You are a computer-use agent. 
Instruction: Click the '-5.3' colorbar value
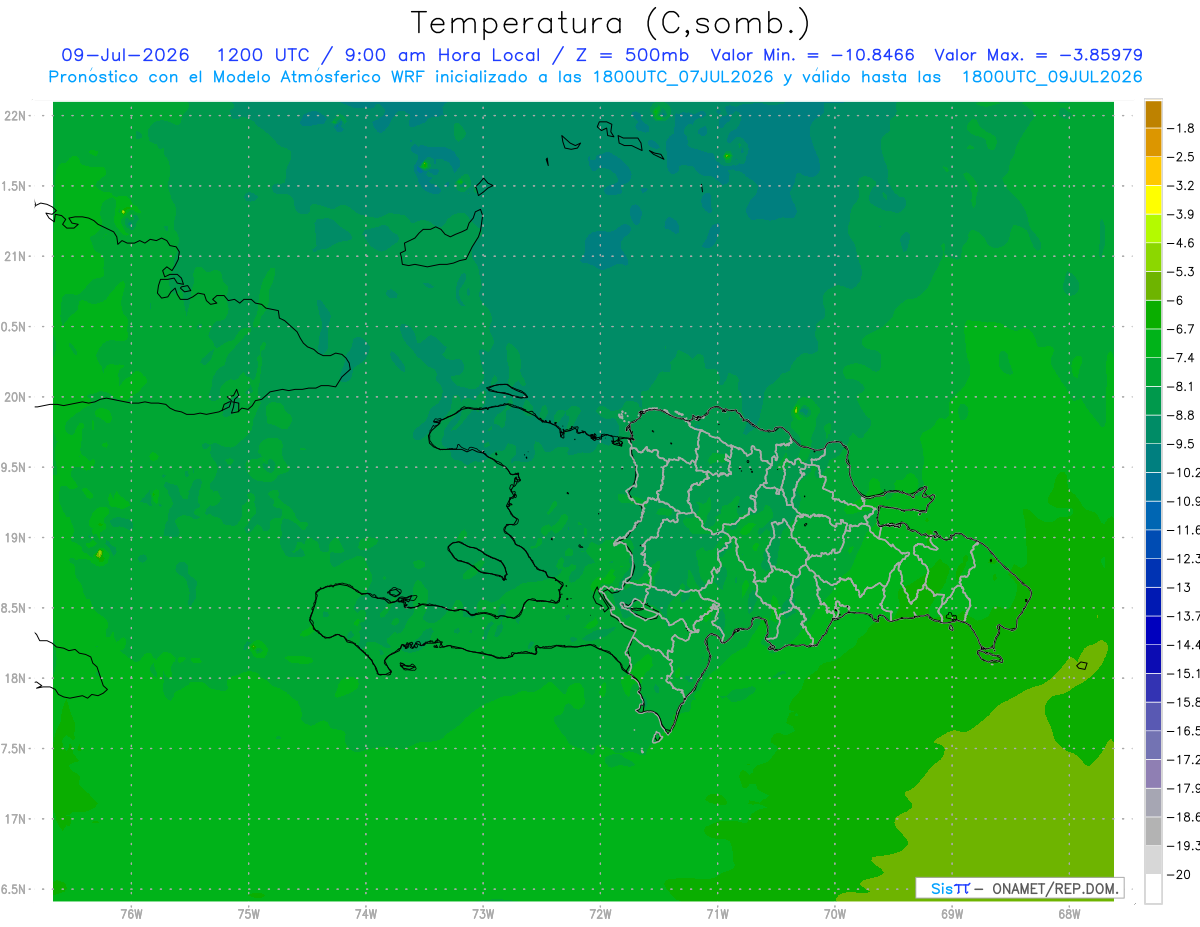[1181, 271]
